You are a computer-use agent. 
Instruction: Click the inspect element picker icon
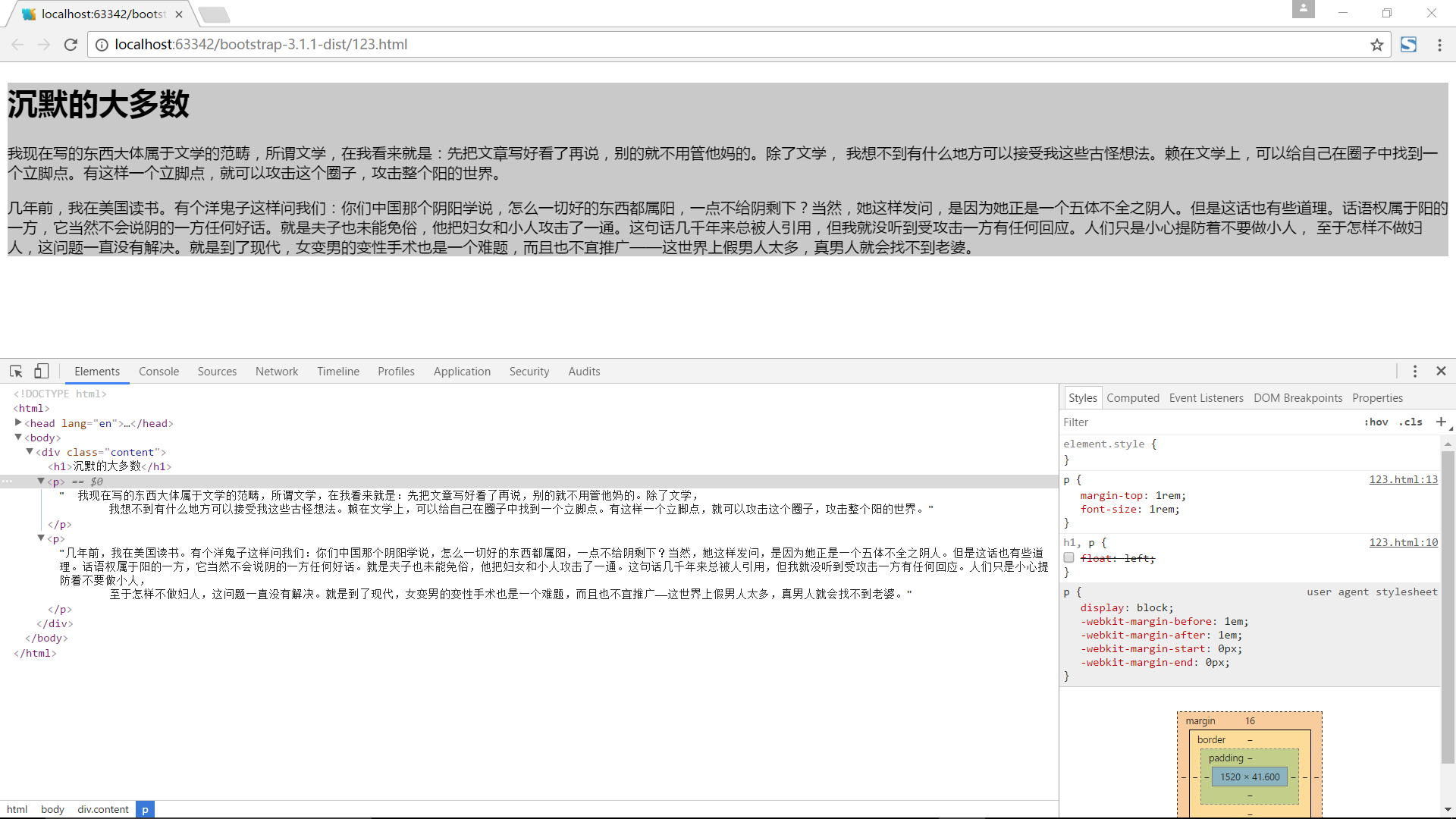tap(16, 371)
